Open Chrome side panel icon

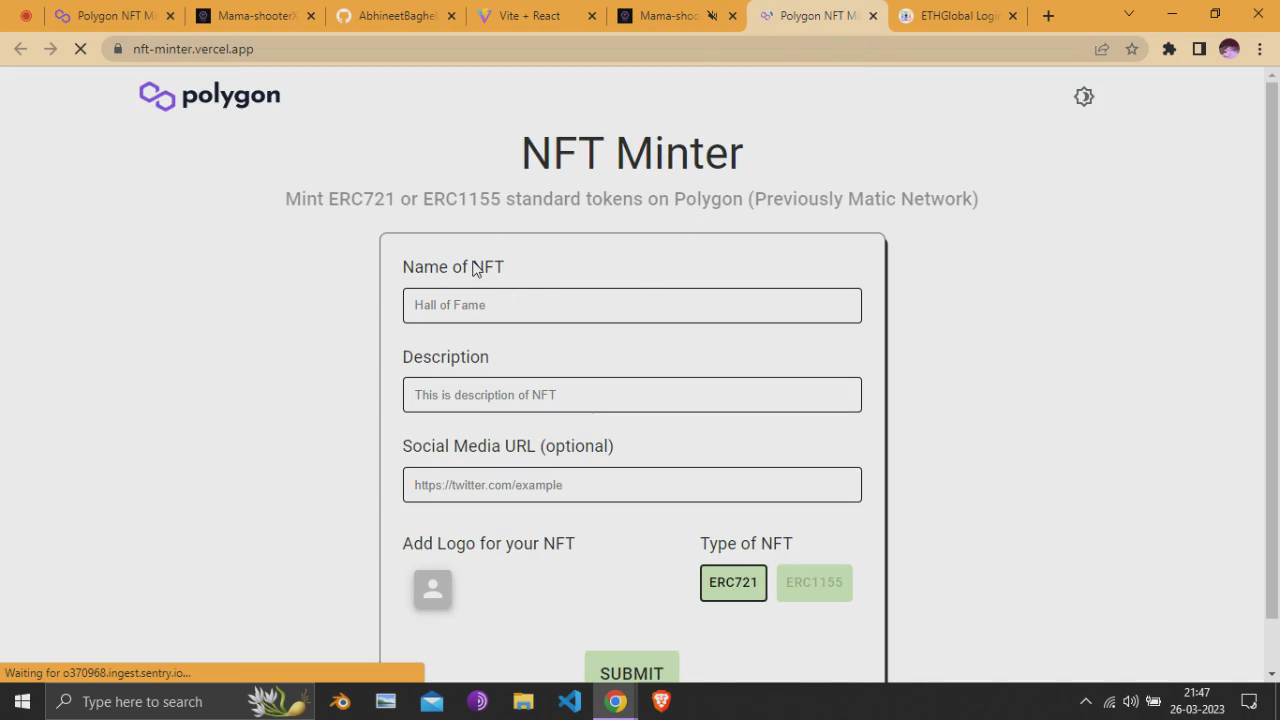coord(1199,49)
